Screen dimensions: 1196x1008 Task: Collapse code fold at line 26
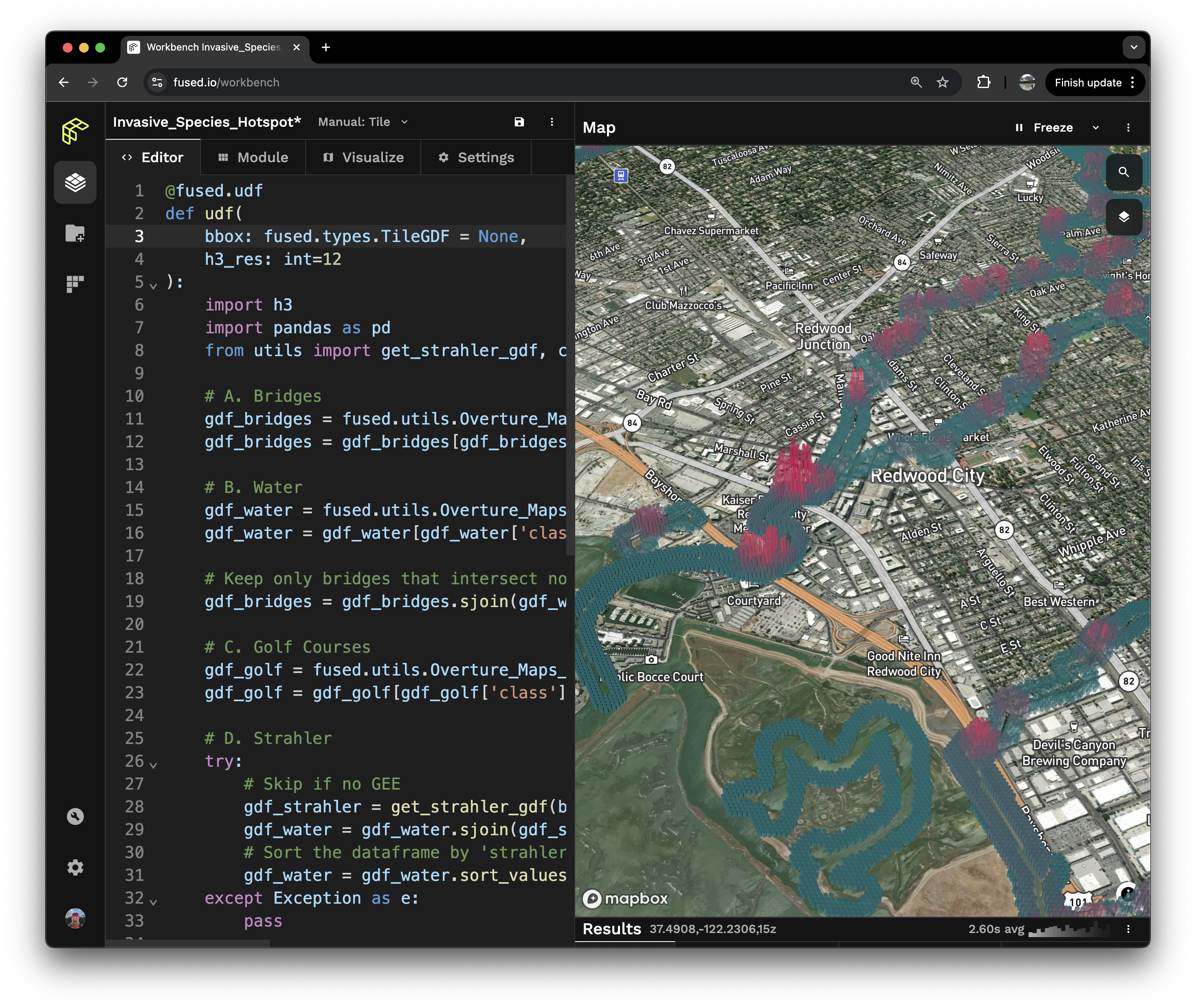pyautogui.click(x=153, y=764)
